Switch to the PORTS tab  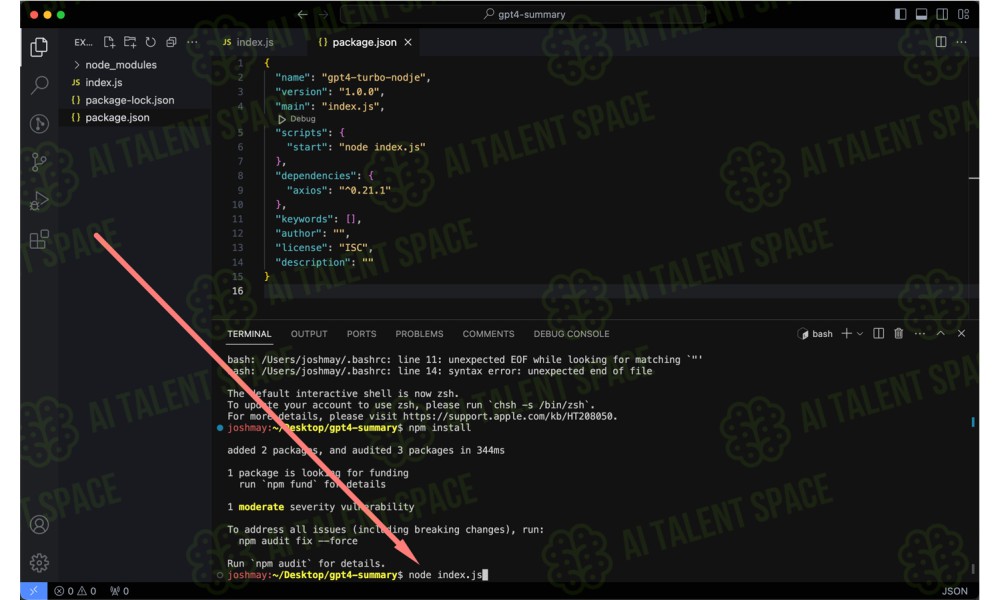pos(362,334)
